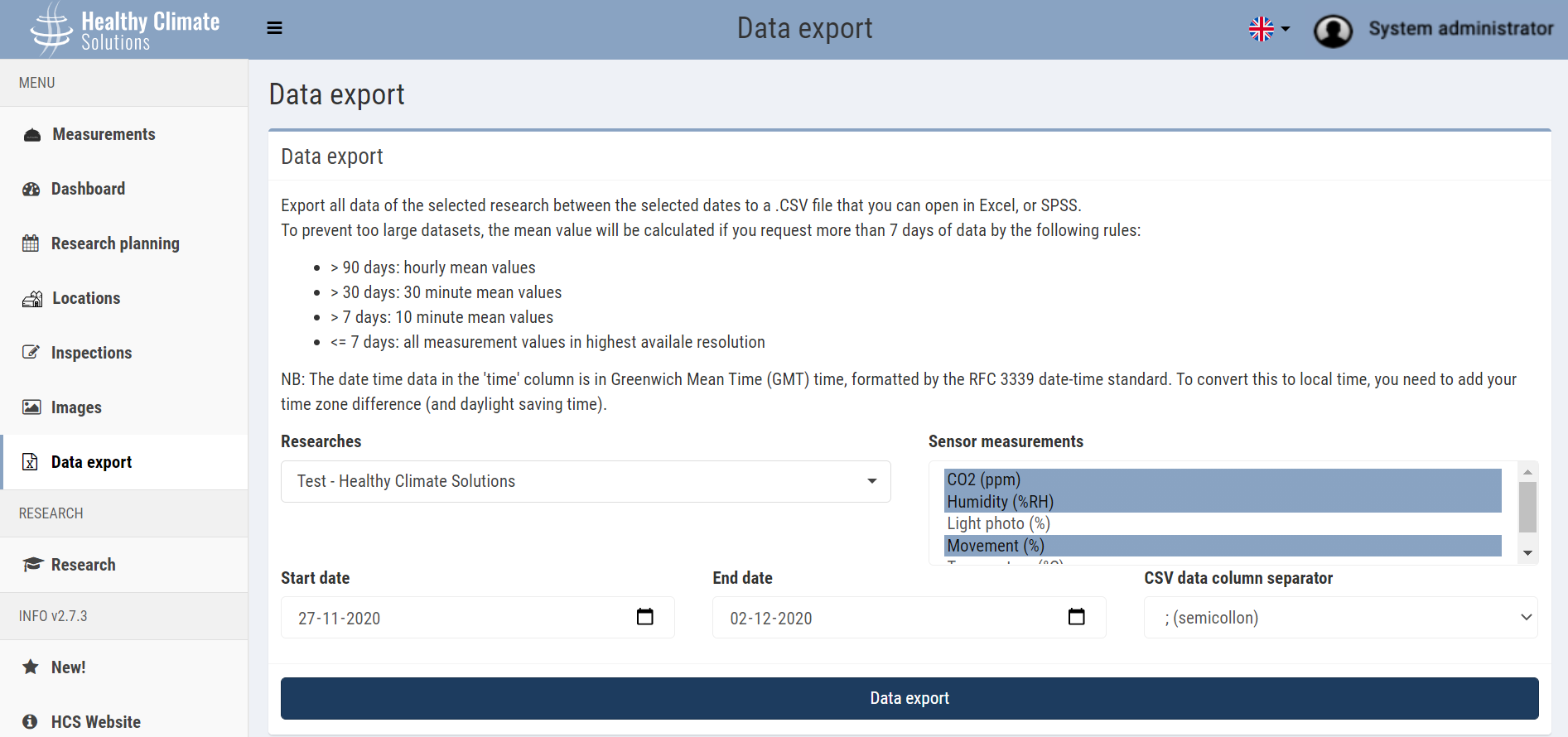Image resolution: width=1568 pixels, height=737 pixels.
Task: Open the Measurements cloud icon
Action: 32,135
